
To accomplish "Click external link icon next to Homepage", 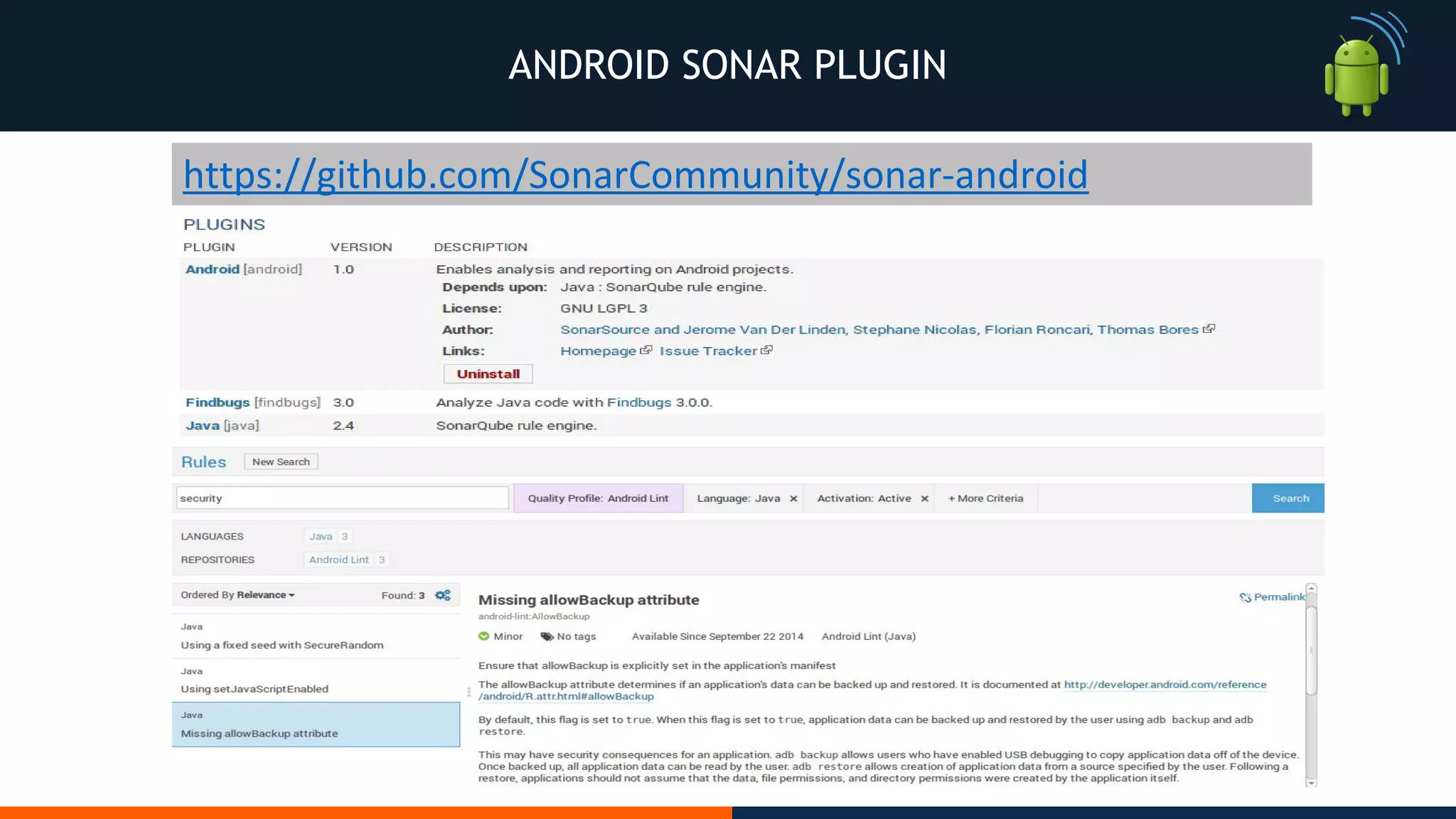I will coord(646,350).
